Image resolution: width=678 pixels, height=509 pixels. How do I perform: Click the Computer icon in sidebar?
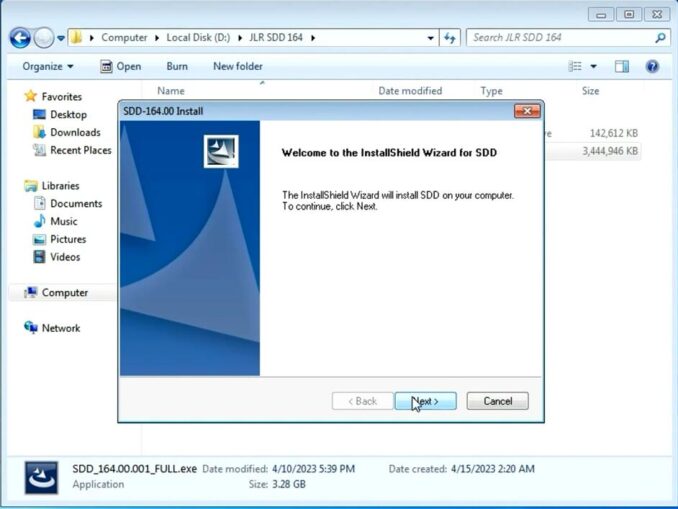point(31,292)
